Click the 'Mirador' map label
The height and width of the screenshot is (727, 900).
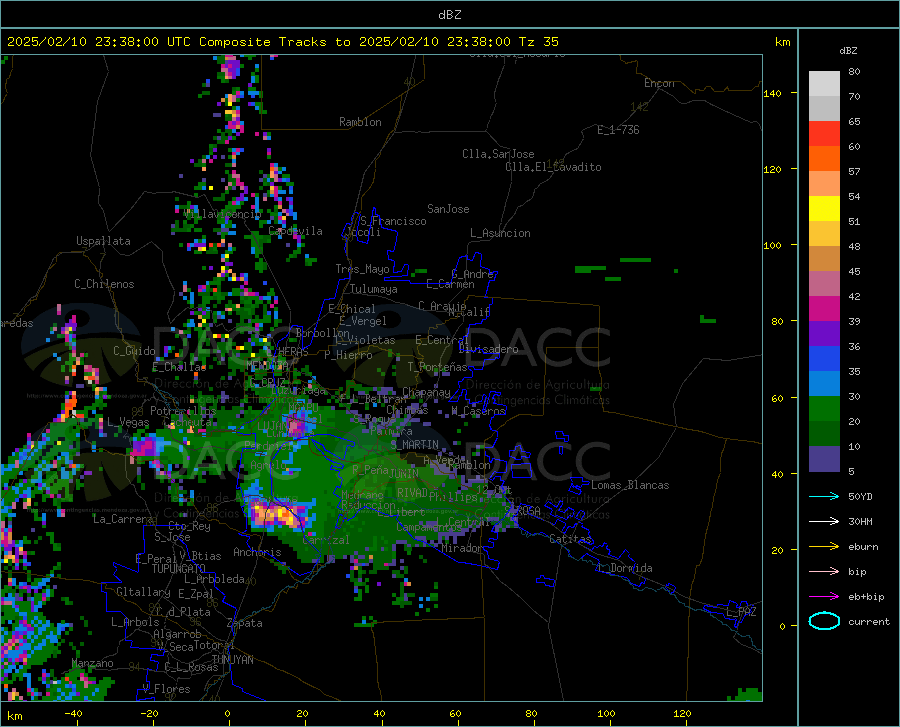coord(461,548)
